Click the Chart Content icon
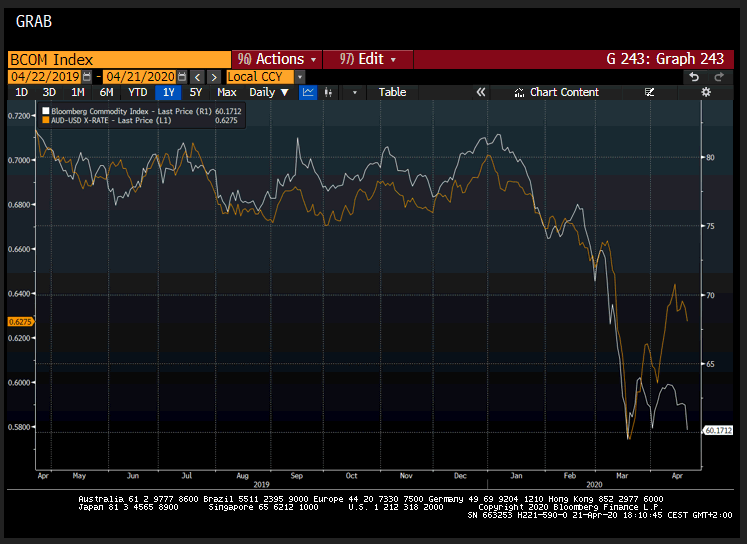The height and width of the screenshot is (544, 747). coord(519,92)
